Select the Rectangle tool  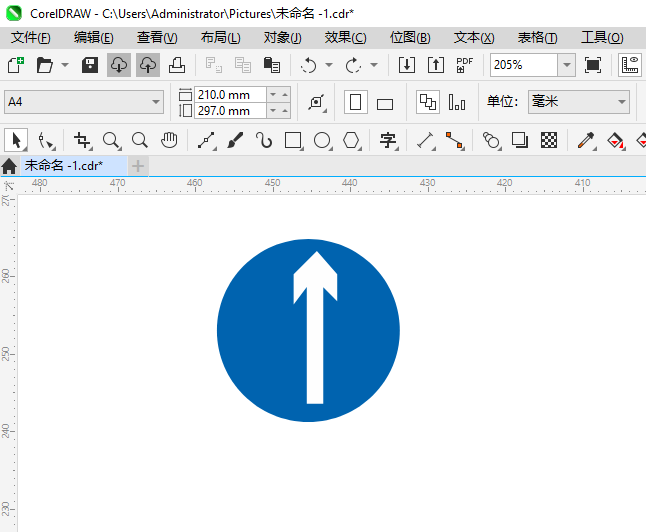point(293,141)
